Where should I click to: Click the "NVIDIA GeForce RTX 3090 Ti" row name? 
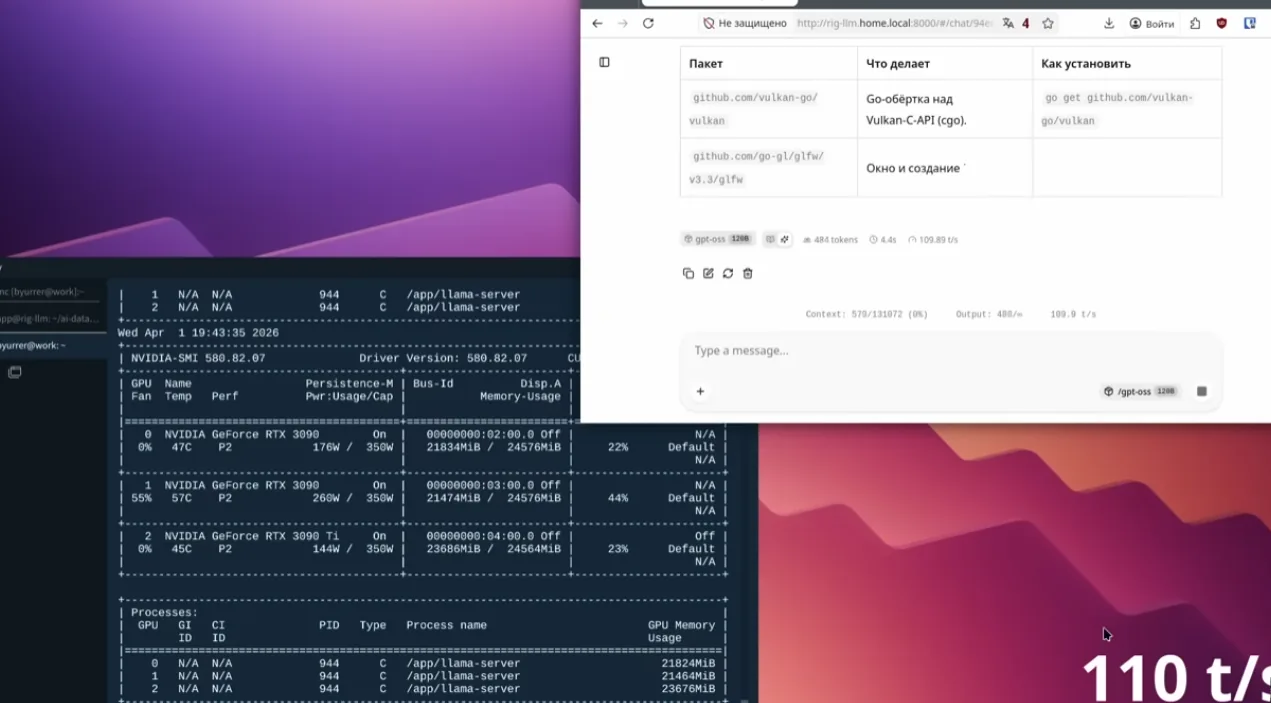(252, 536)
